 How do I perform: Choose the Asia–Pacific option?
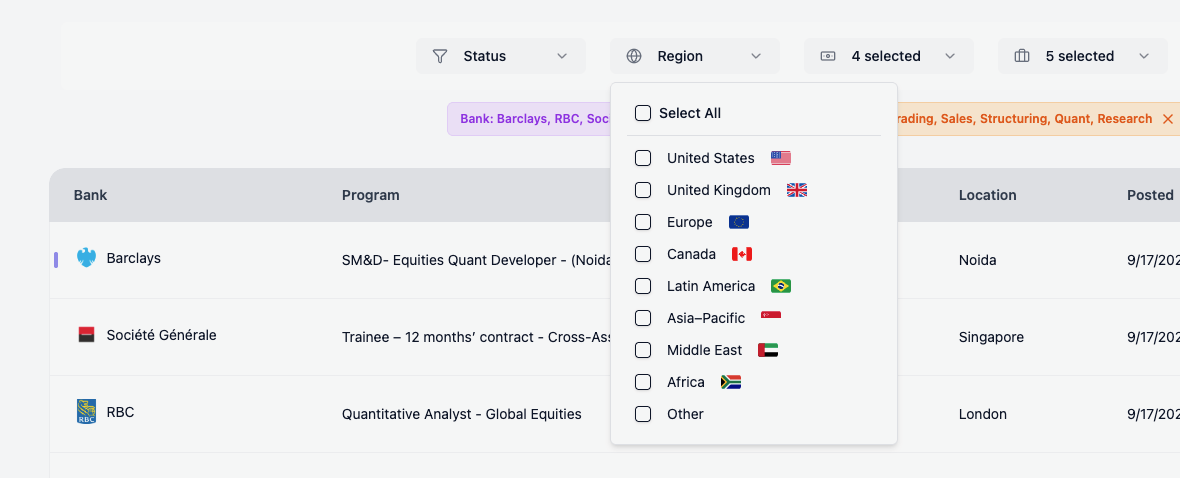pos(705,318)
